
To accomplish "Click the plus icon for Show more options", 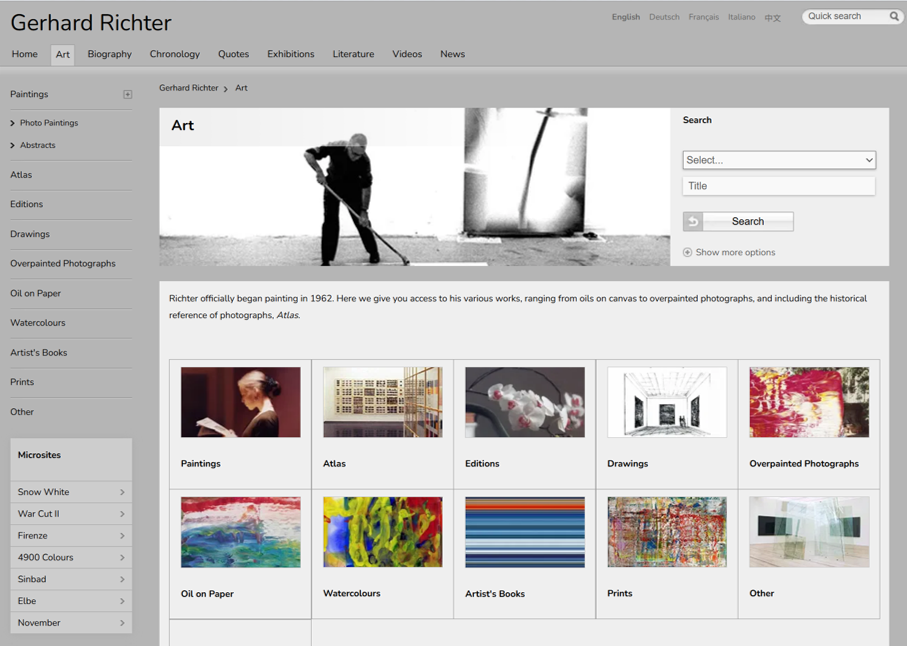I will click(x=687, y=253).
